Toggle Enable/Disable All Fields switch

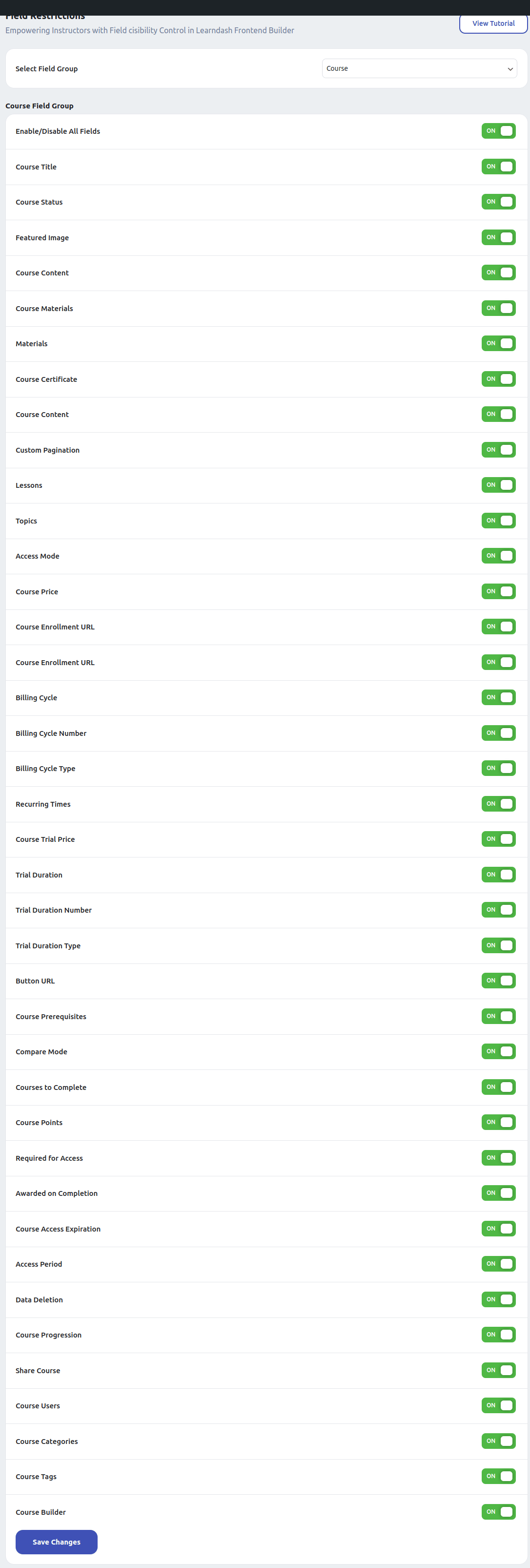[498, 131]
